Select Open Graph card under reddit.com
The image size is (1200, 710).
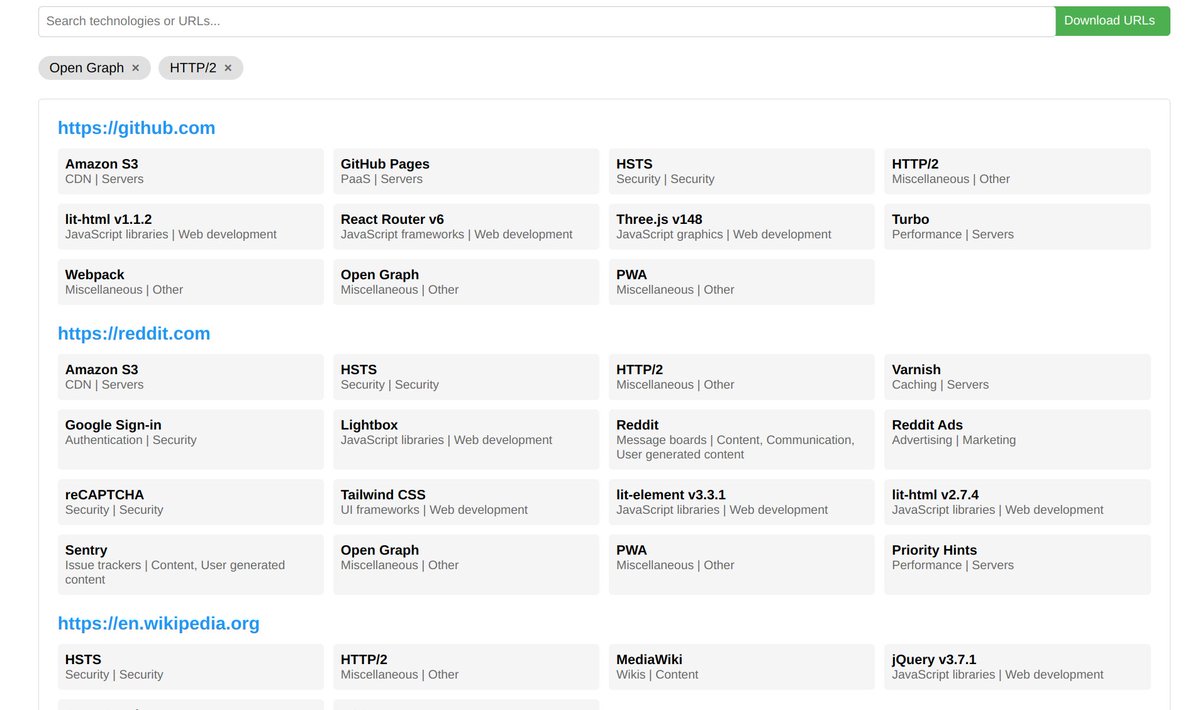point(466,564)
